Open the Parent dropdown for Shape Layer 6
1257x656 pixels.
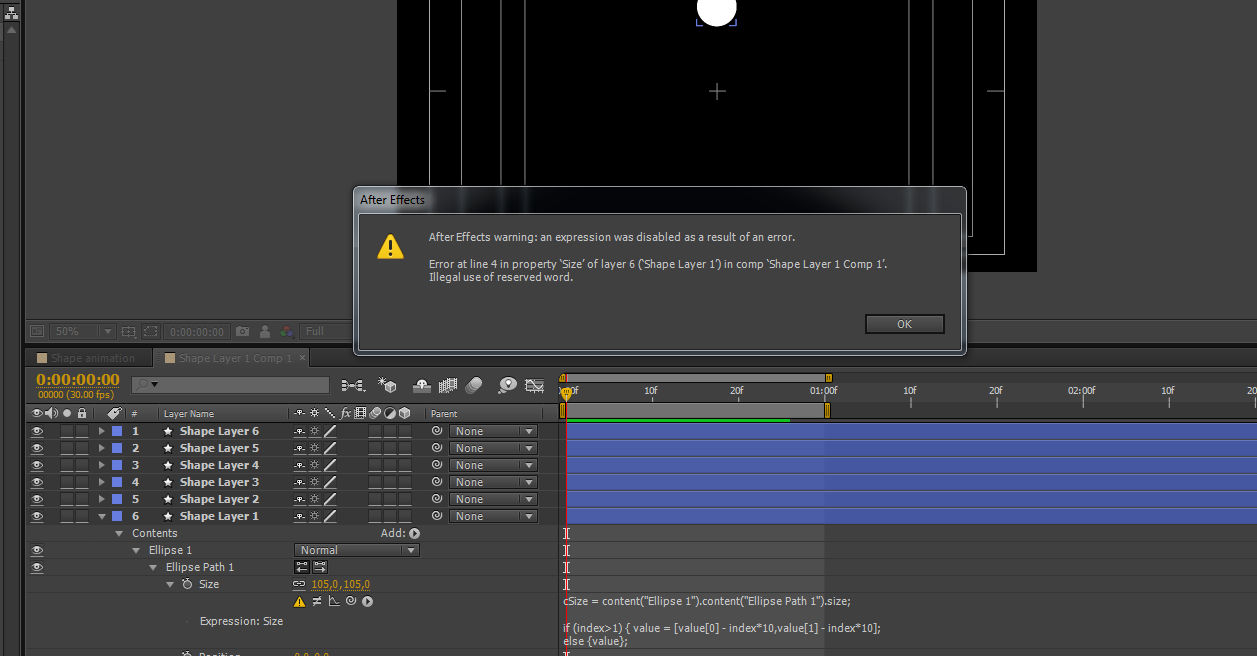coord(493,432)
